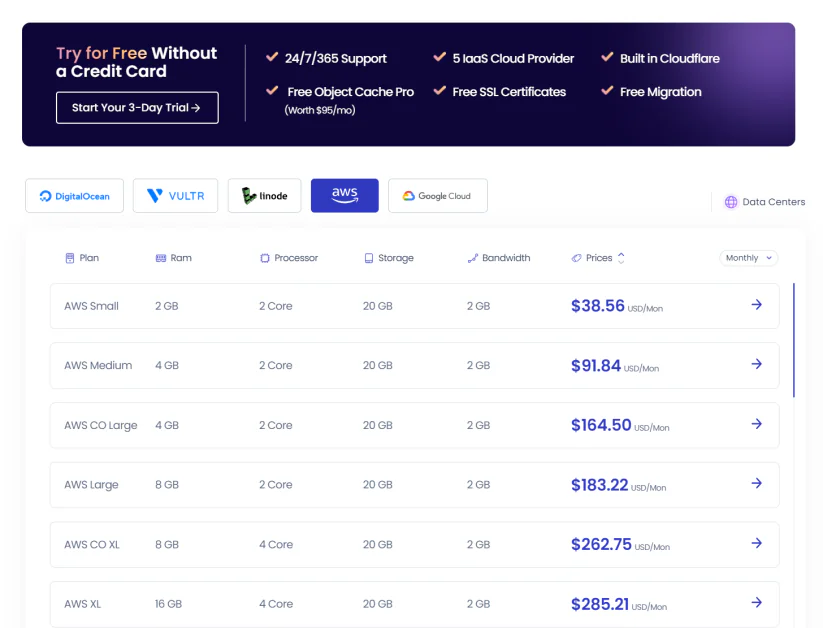Switch to the DigitalOcean provider tab

74,196
